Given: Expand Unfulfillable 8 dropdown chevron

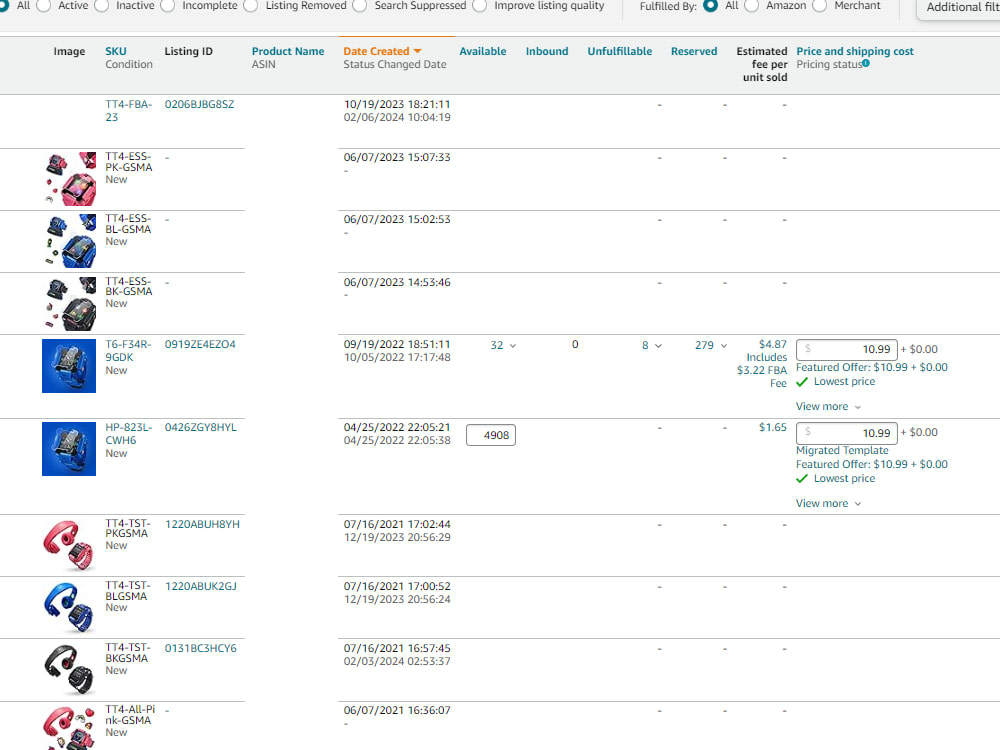Looking at the screenshot, I should click(x=659, y=346).
